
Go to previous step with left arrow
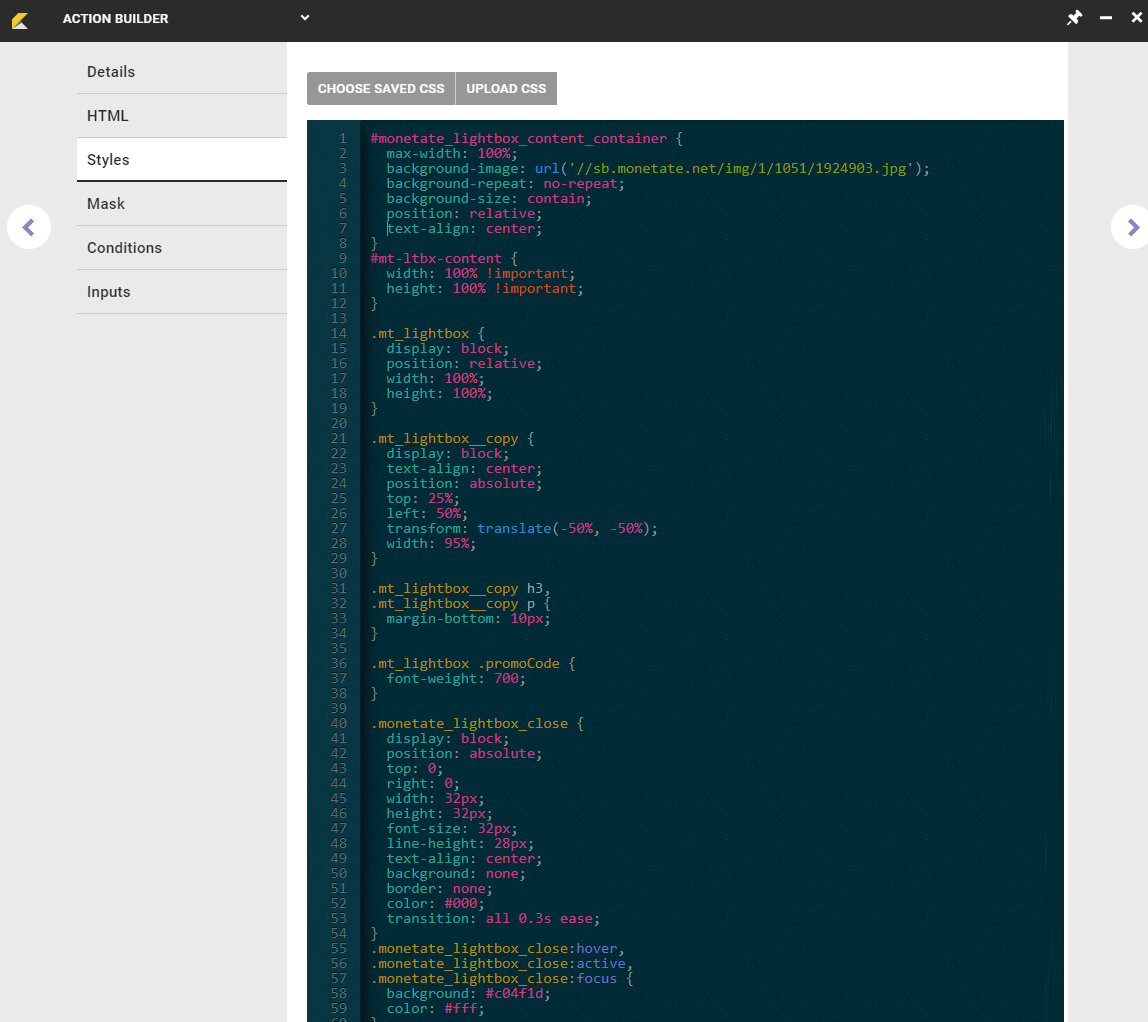(x=29, y=228)
